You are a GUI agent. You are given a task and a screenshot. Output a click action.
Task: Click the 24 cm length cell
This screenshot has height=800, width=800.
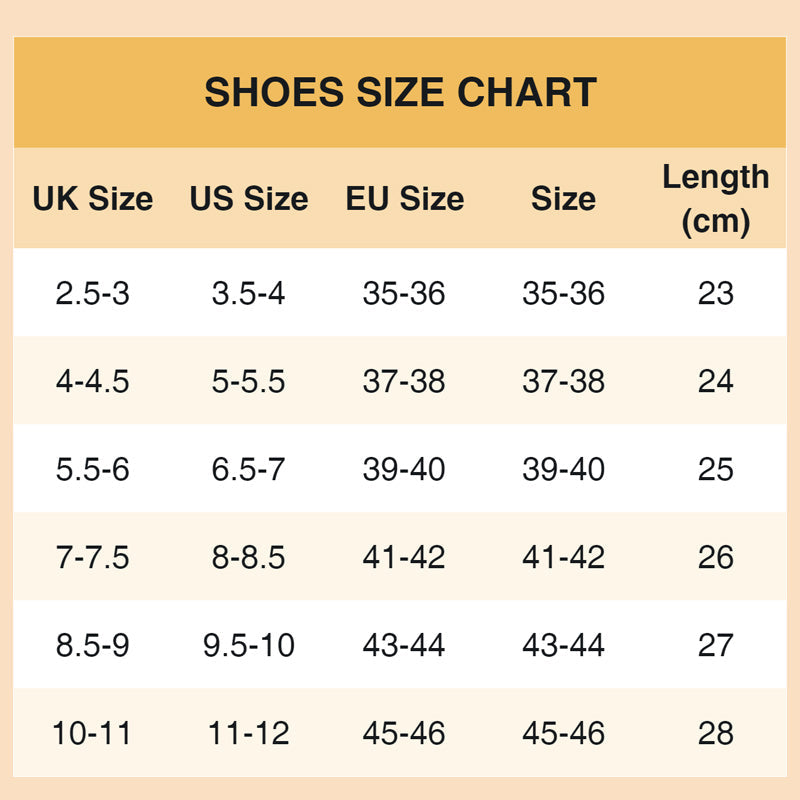pos(716,382)
